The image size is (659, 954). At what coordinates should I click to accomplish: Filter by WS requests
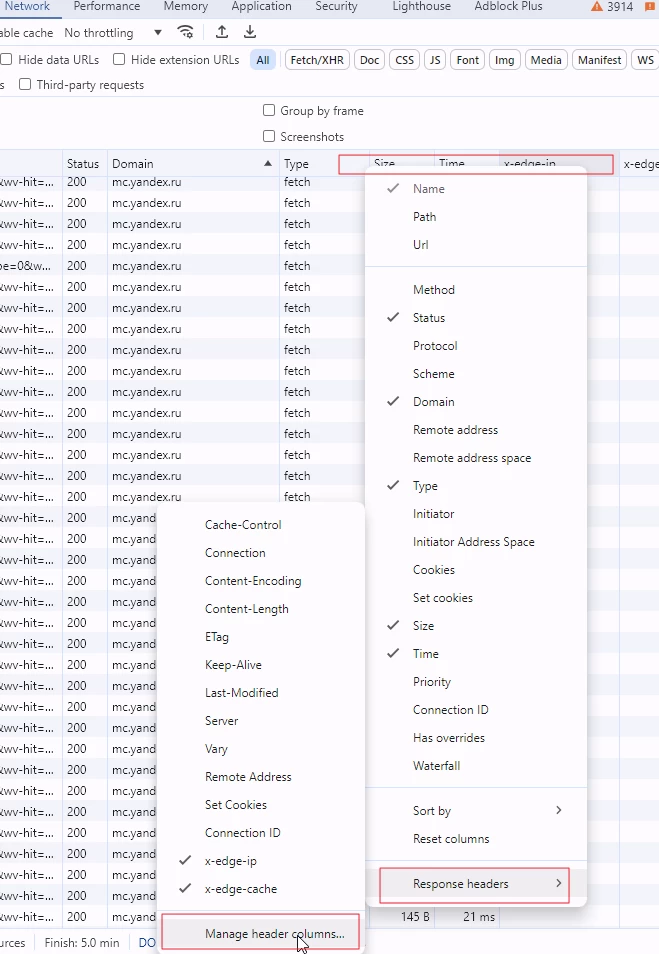[x=645, y=60]
